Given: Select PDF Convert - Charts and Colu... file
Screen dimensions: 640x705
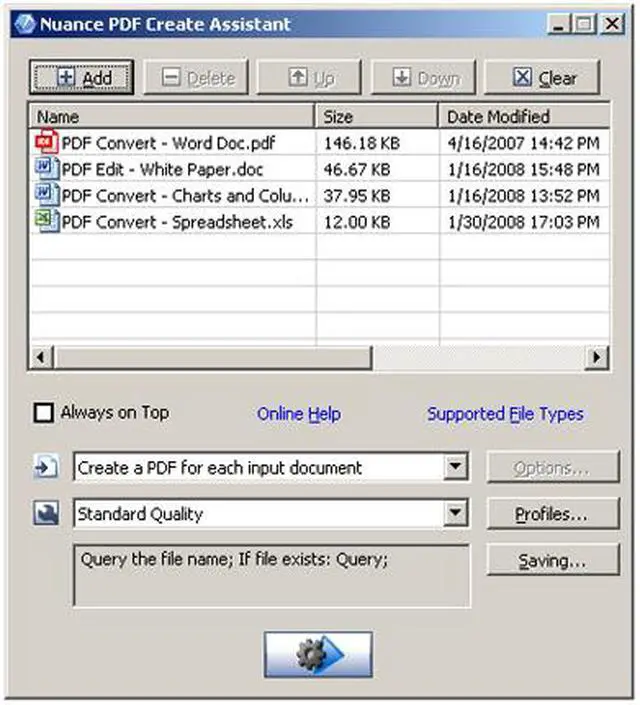Looking at the screenshot, I should (x=185, y=196).
